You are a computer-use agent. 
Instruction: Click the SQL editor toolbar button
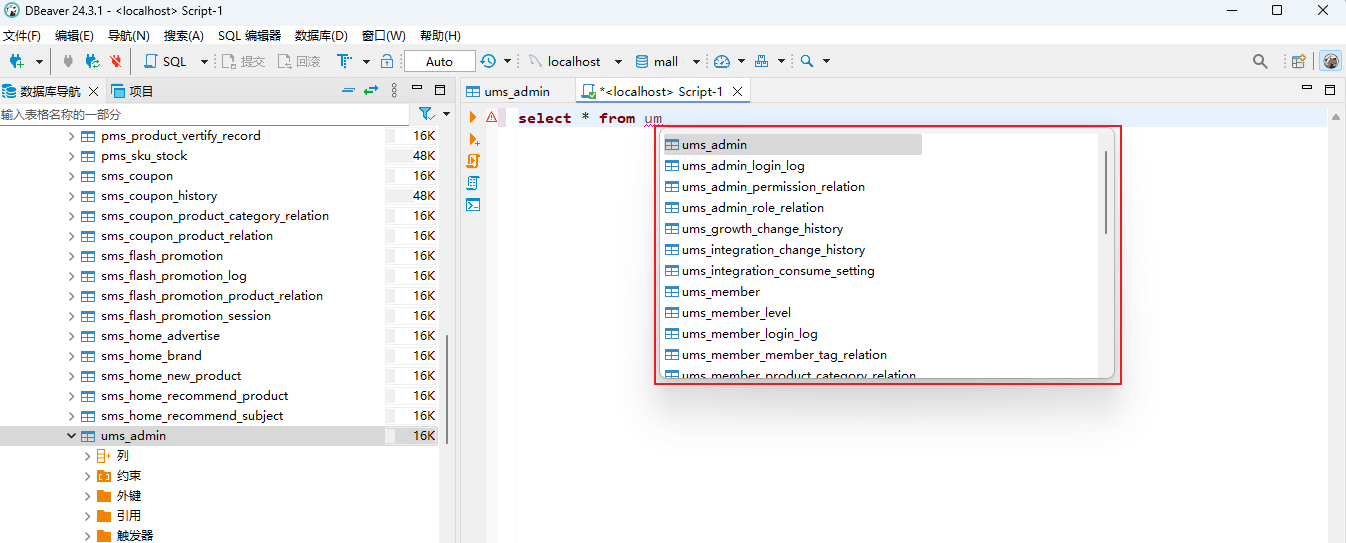click(166, 61)
